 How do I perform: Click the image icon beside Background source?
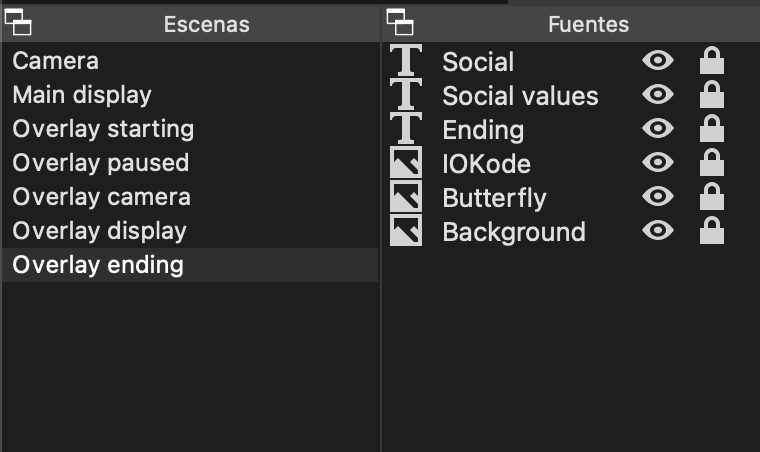tap(405, 231)
